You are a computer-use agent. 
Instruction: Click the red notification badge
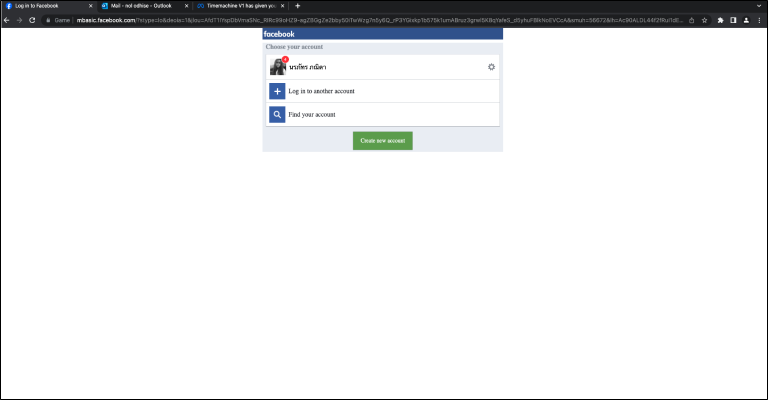tap(285, 59)
